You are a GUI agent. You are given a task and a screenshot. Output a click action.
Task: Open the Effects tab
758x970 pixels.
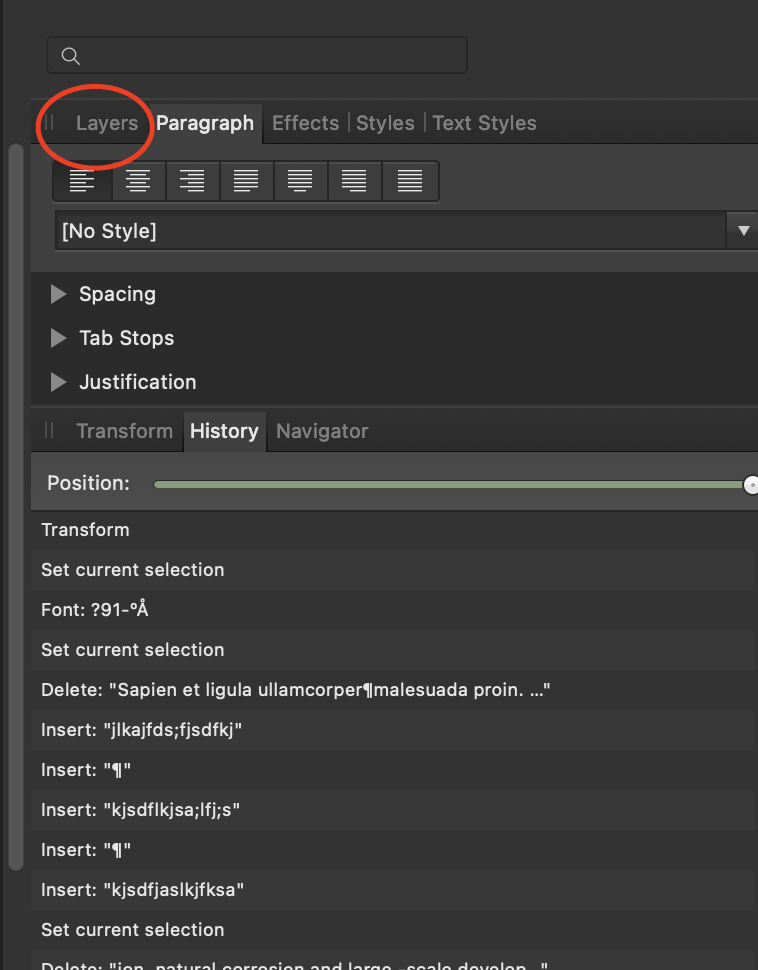pos(305,123)
